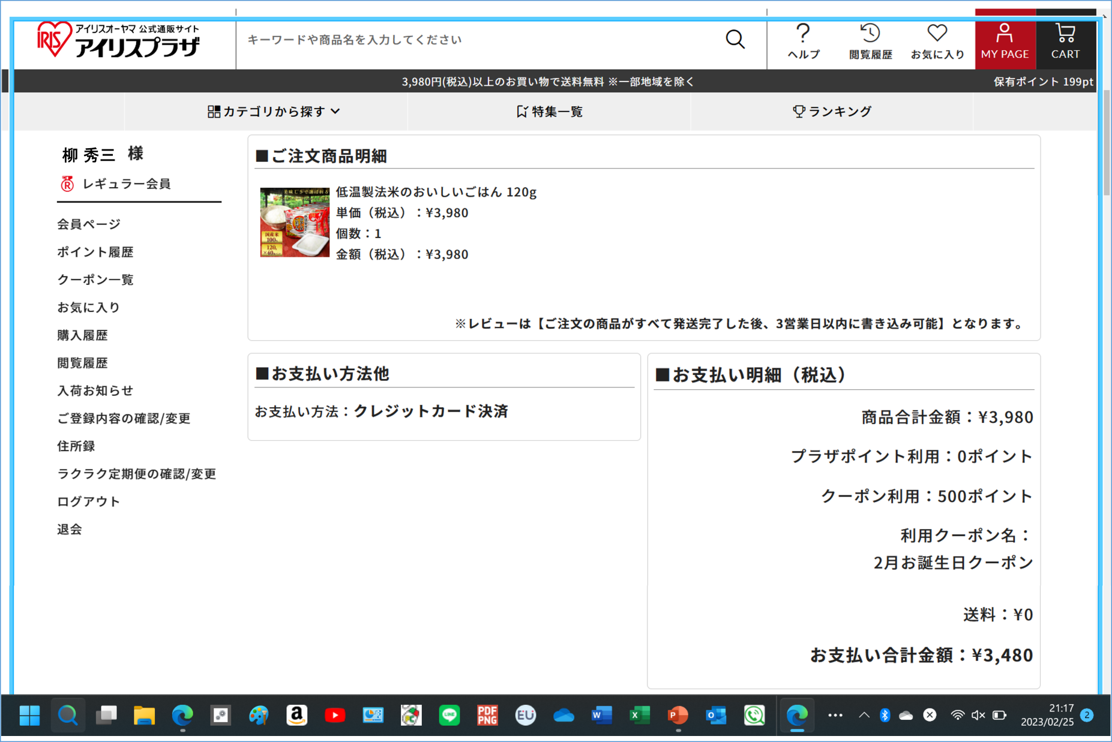Open the ヘルプ help icon
Viewport: 1112px width, 742px height.
pyautogui.click(x=803, y=42)
